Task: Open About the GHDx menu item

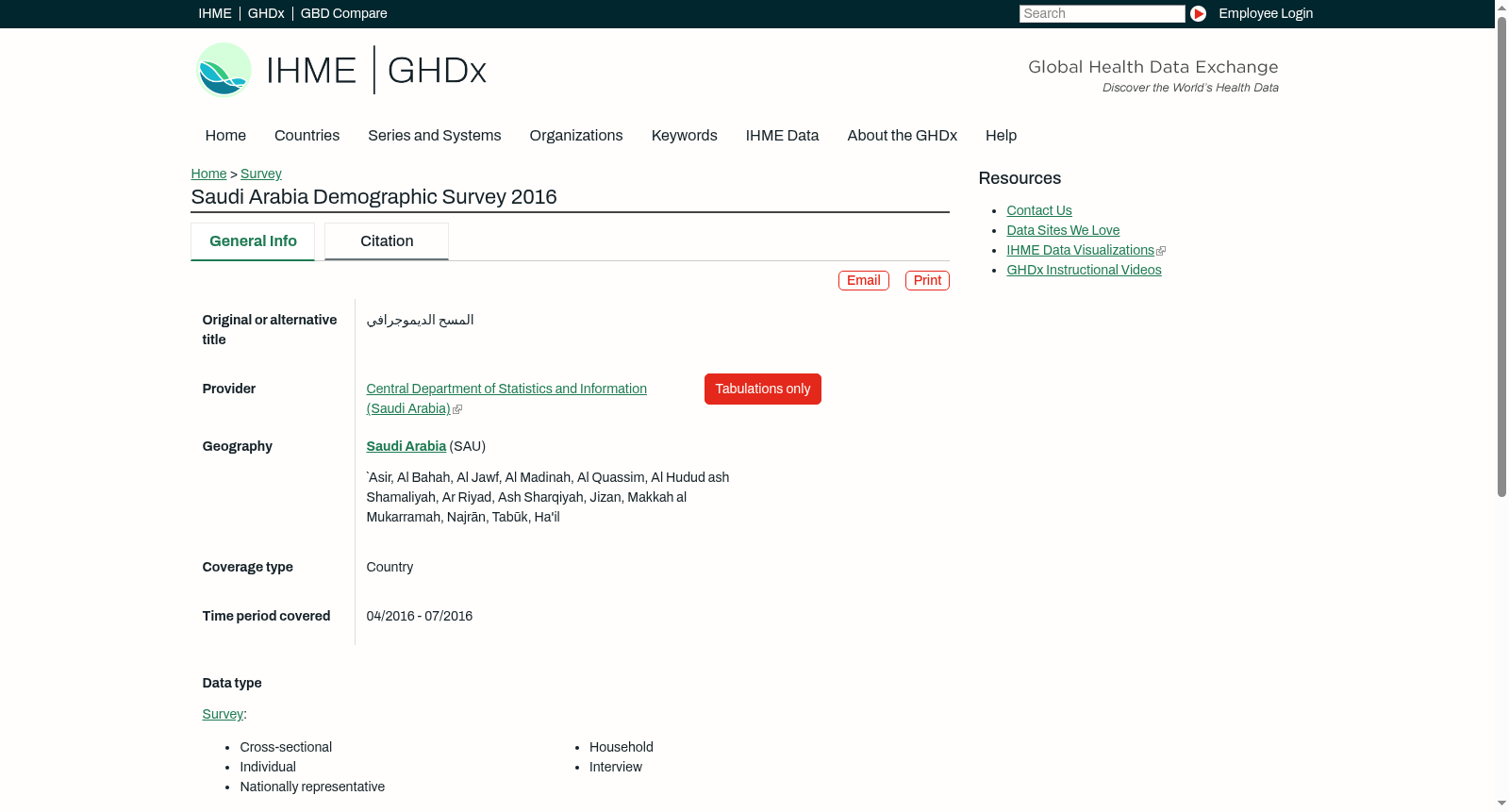Action: tap(903, 136)
